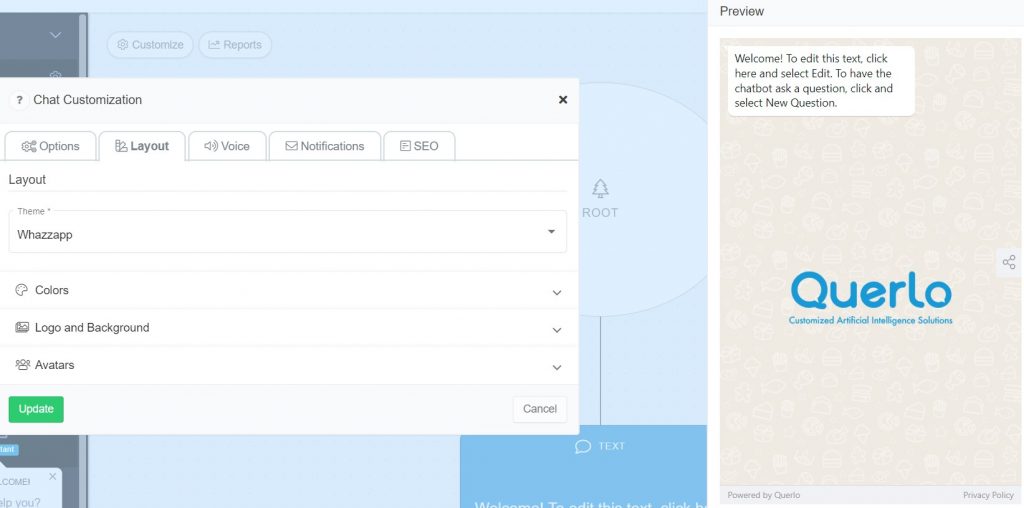Screen dimensions: 1024x508
Task: Click the Layout section heading text
Action: [27, 180]
